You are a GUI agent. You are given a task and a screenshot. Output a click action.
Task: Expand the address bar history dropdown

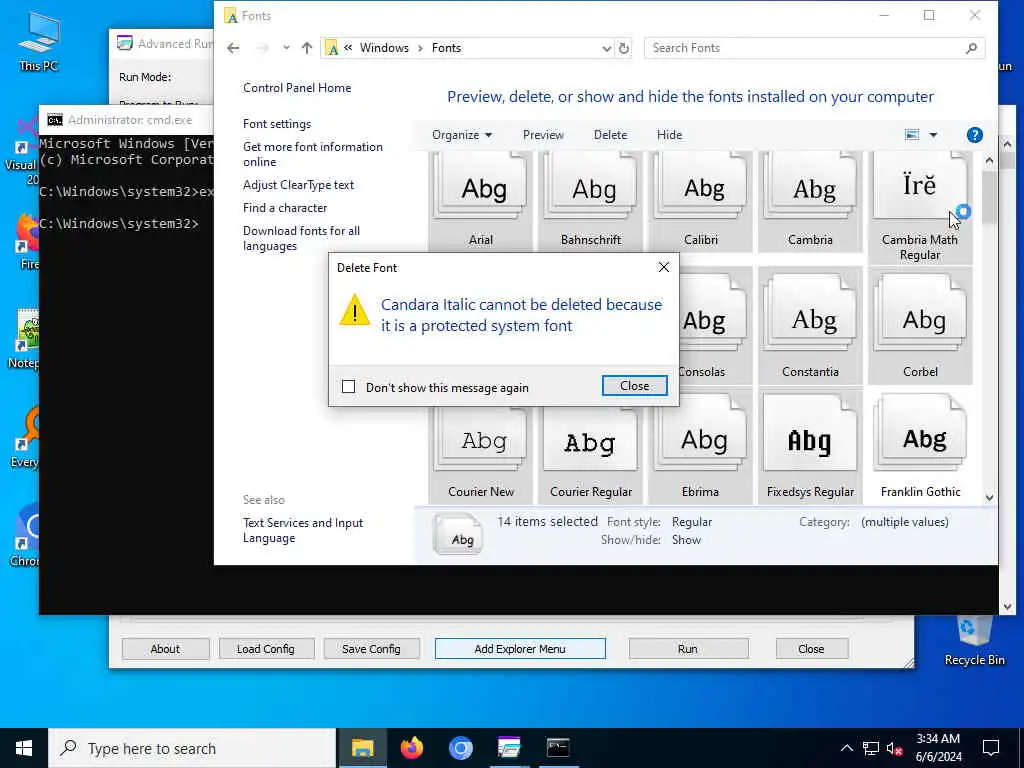click(x=606, y=48)
